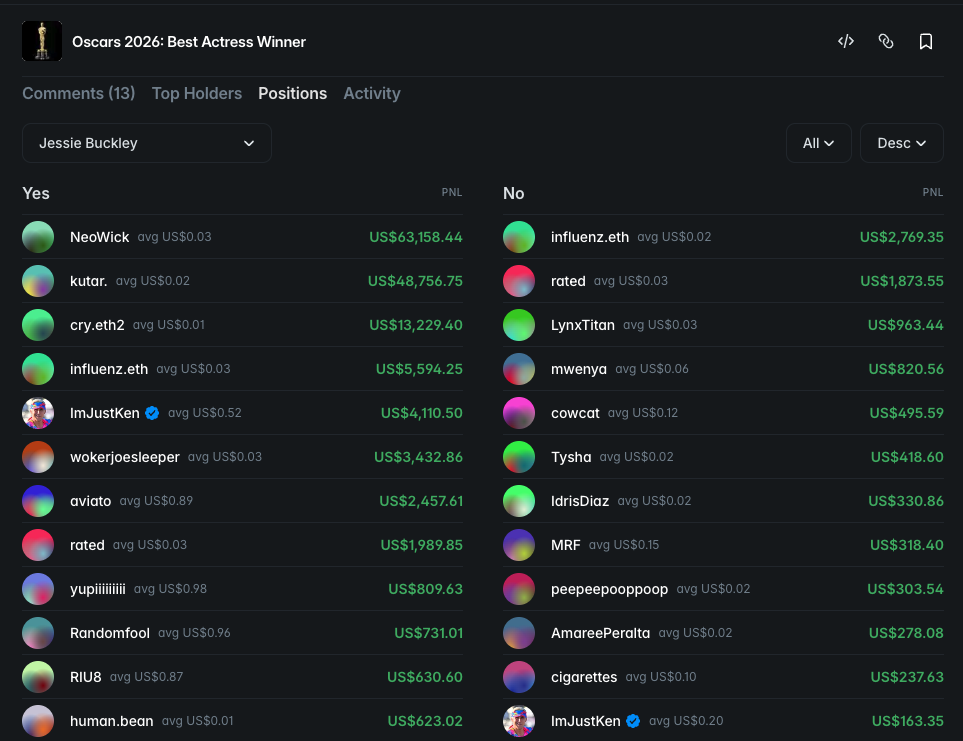
Task: Open the Comments (13) tab
Action: tap(79, 93)
